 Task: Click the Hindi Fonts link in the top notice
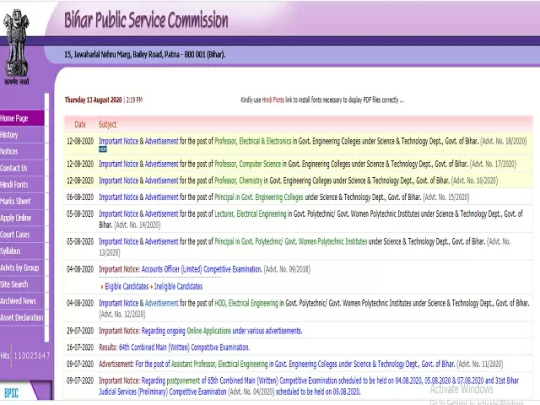273,100
